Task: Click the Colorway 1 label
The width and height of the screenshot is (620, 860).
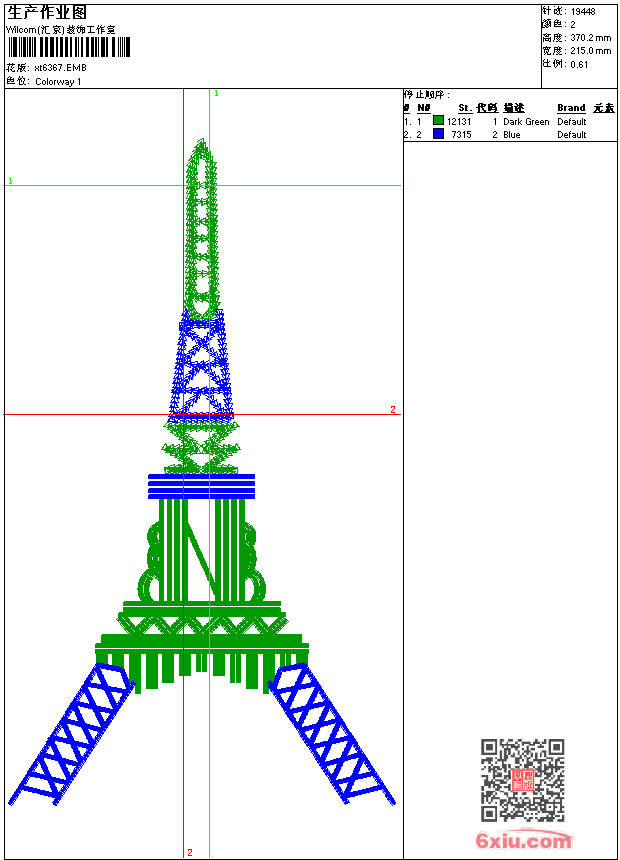Action: point(58,82)
